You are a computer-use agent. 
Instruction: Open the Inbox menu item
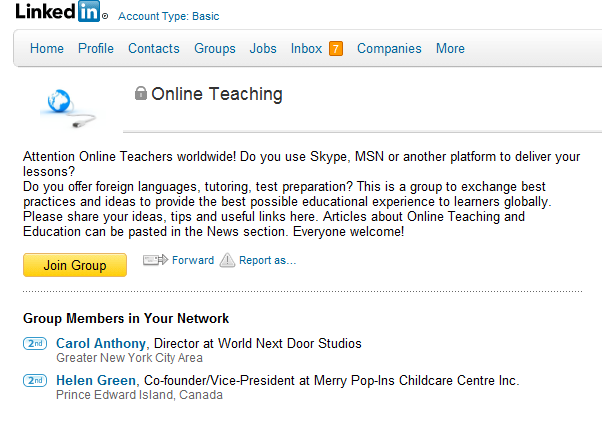tap(306, 48)
